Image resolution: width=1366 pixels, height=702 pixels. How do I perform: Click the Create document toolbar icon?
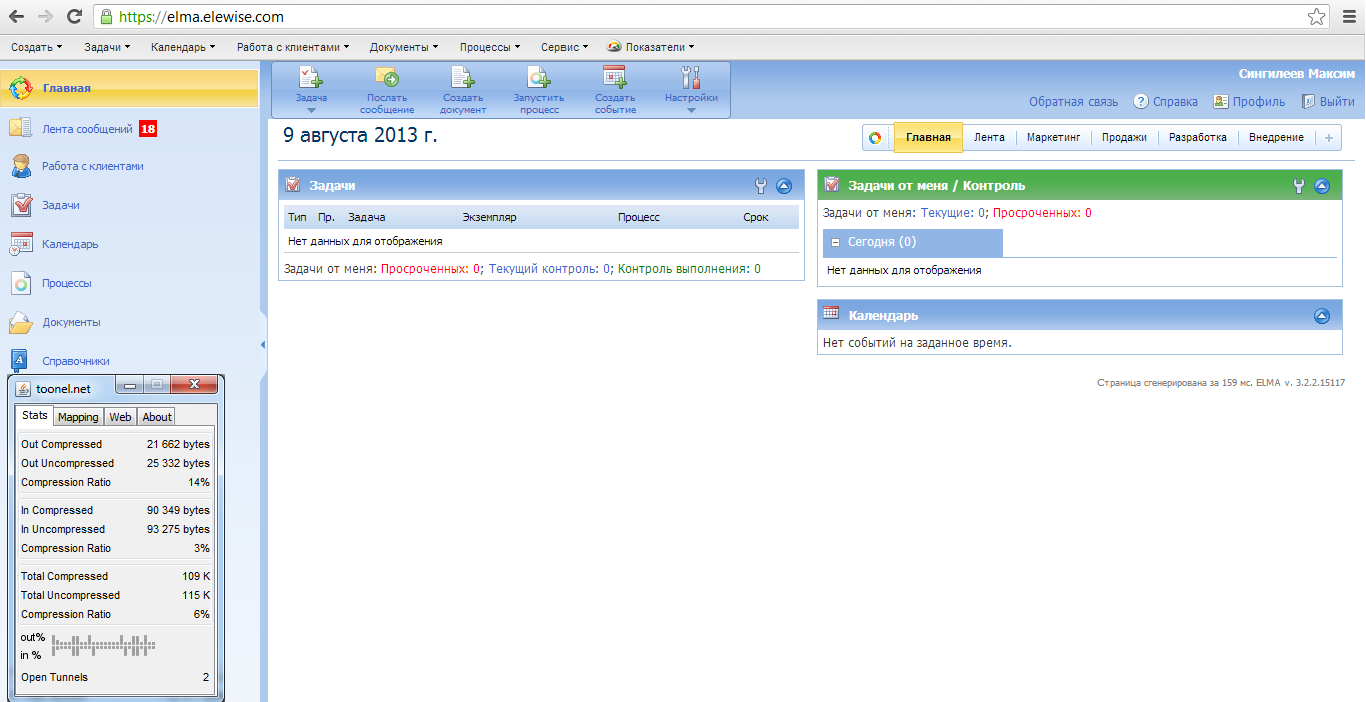point(463,77)
